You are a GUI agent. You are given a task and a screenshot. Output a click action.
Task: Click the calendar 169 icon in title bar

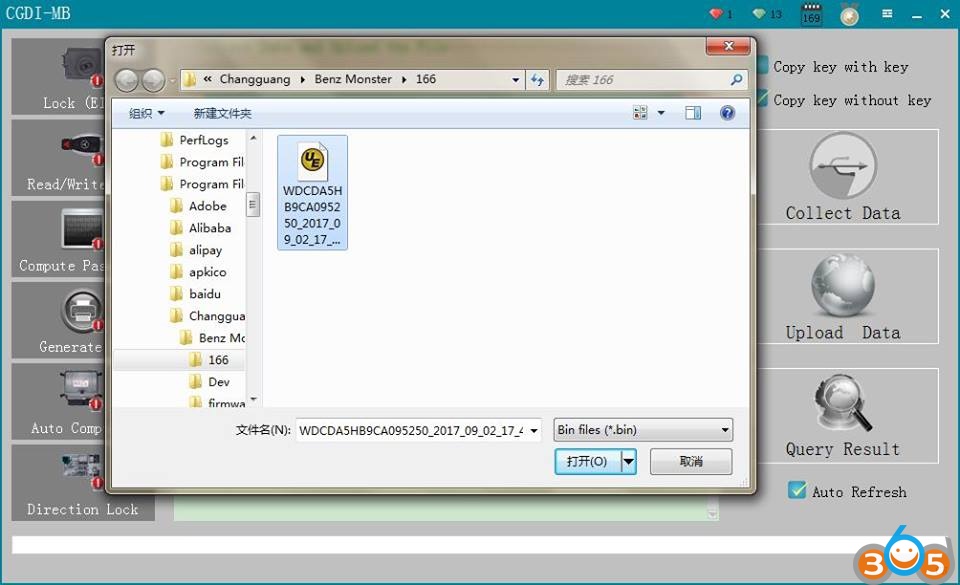point(811,14)
